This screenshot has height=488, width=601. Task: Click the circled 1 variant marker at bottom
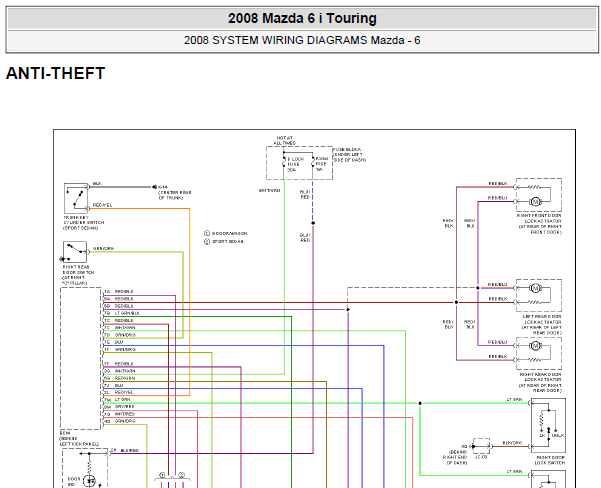tap(162, 475)
